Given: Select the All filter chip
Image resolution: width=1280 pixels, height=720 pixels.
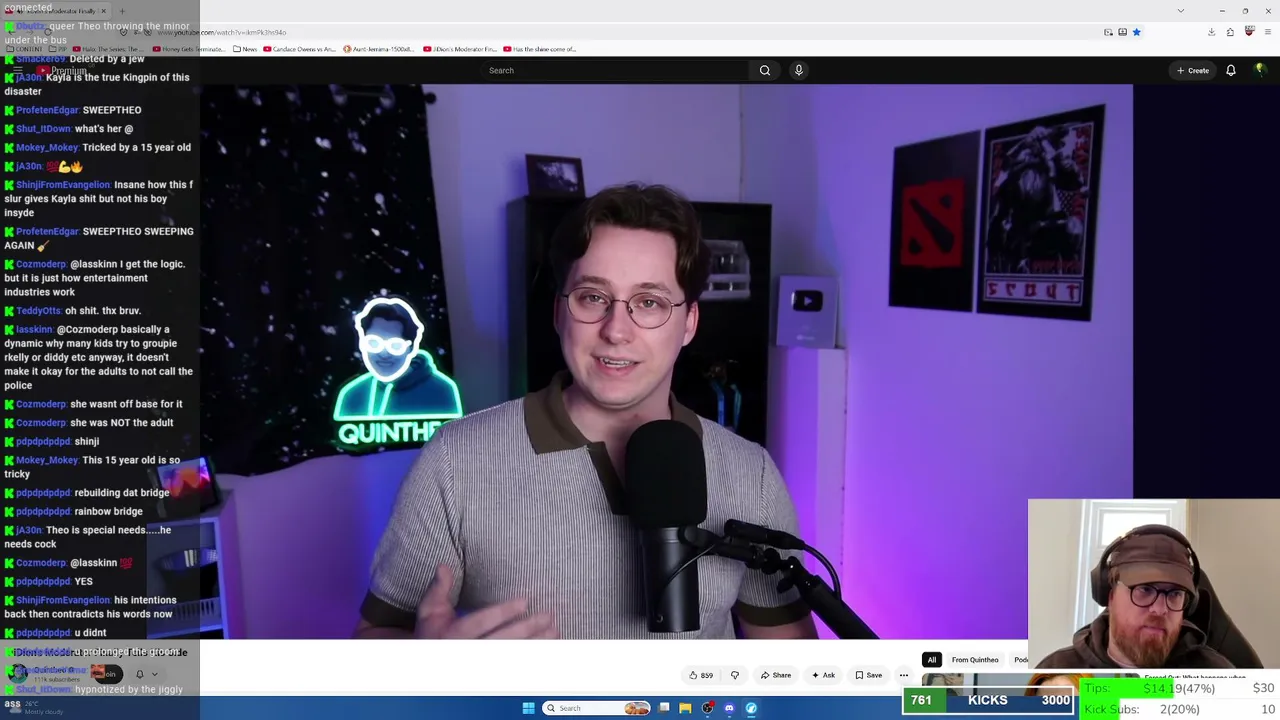Looking at the screenshot, I should [x=931, y=660].
